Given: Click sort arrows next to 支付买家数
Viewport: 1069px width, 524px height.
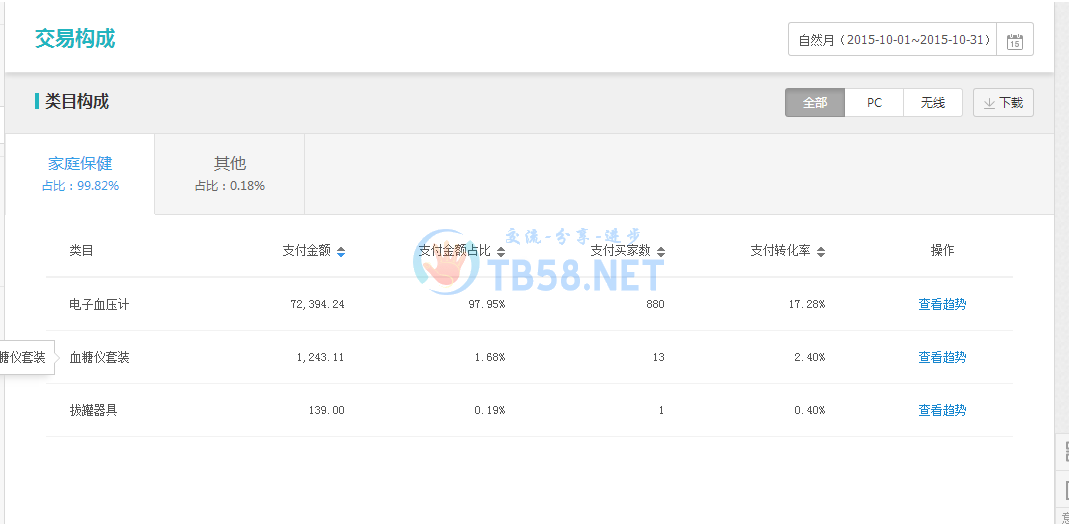Looking at the screenshot, I should pyautogui.click(x=661, y=252).
